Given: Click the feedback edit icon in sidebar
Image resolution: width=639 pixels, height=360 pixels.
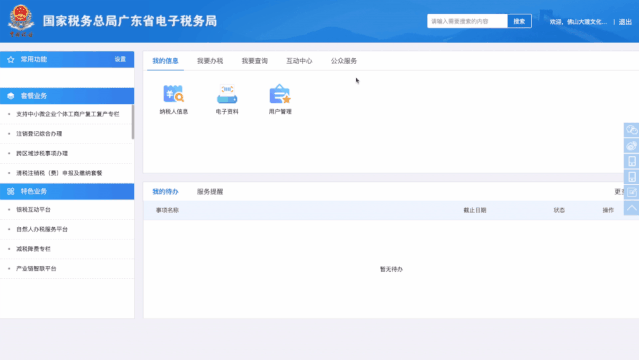Looking at the screenshot, I should tap(631, 192).
